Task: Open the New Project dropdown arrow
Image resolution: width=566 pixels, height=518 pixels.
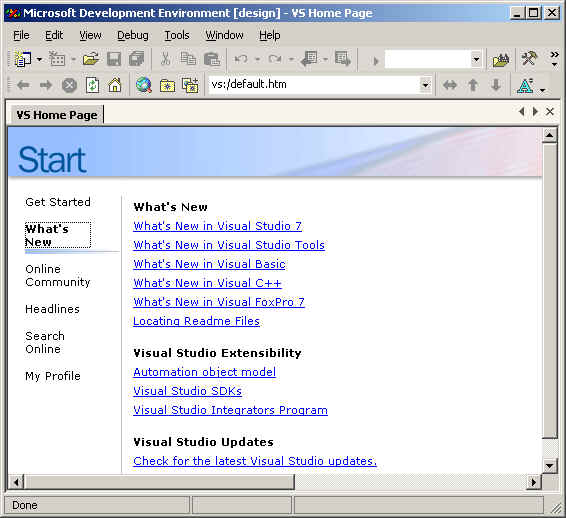Action: (39, 59)
